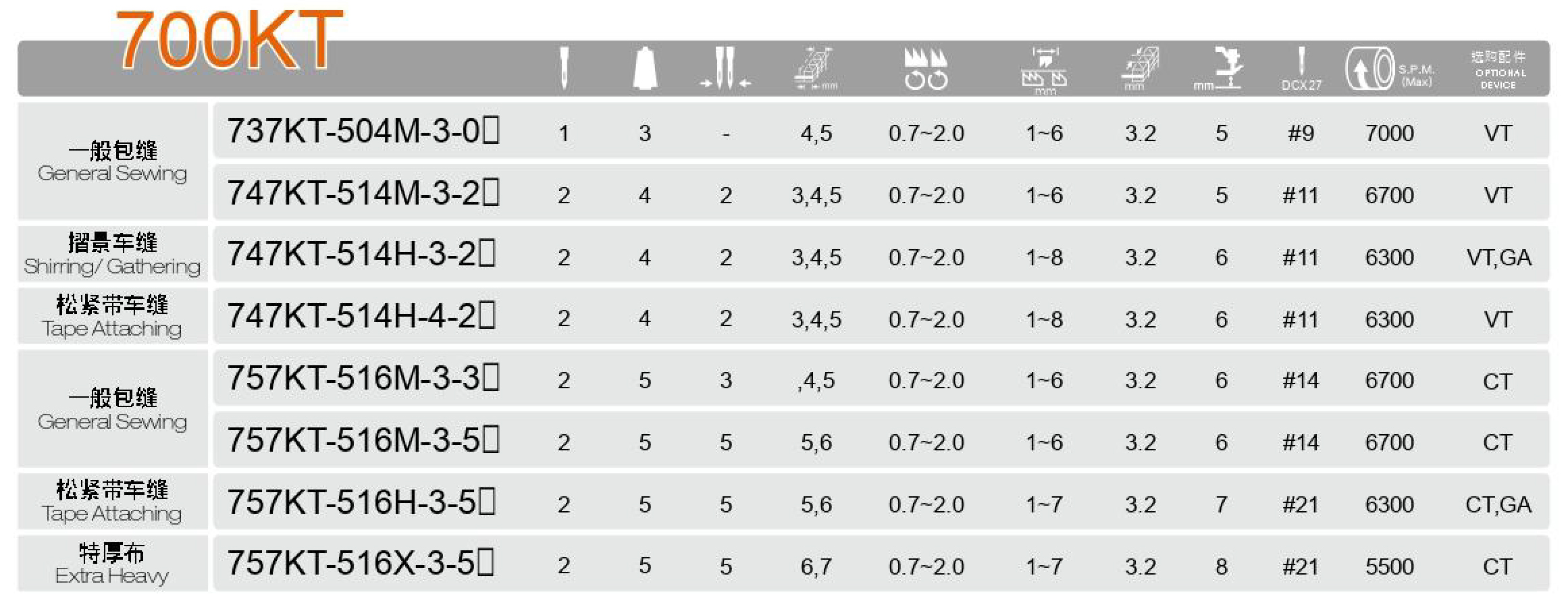
Task: Select the S.P.M. max speed roll icon
Action: coord(1369,68)
